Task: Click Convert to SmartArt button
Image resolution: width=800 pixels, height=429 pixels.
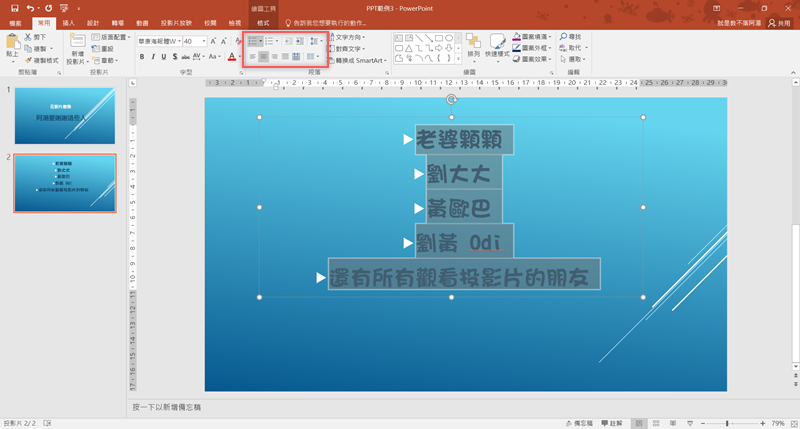Action: [362, 59]
